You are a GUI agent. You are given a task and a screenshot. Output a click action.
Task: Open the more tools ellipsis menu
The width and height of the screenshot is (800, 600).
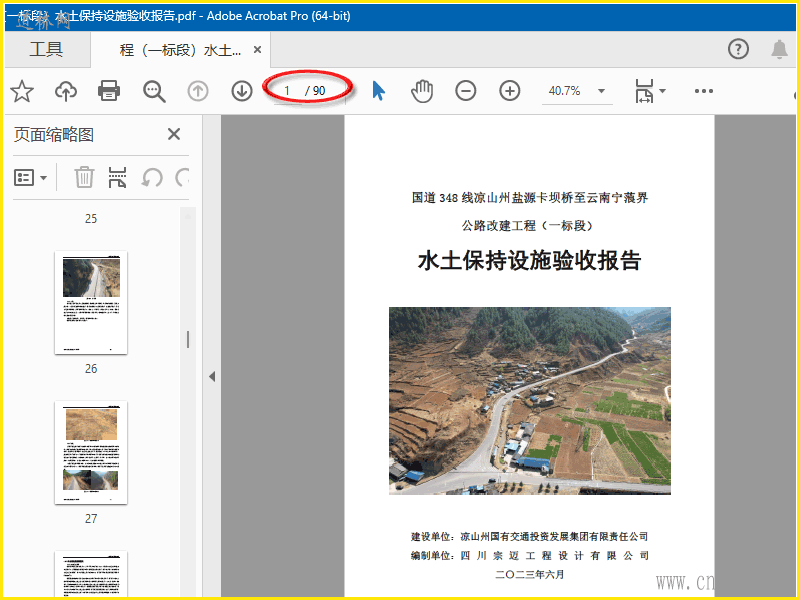click(x=704, y=91)
